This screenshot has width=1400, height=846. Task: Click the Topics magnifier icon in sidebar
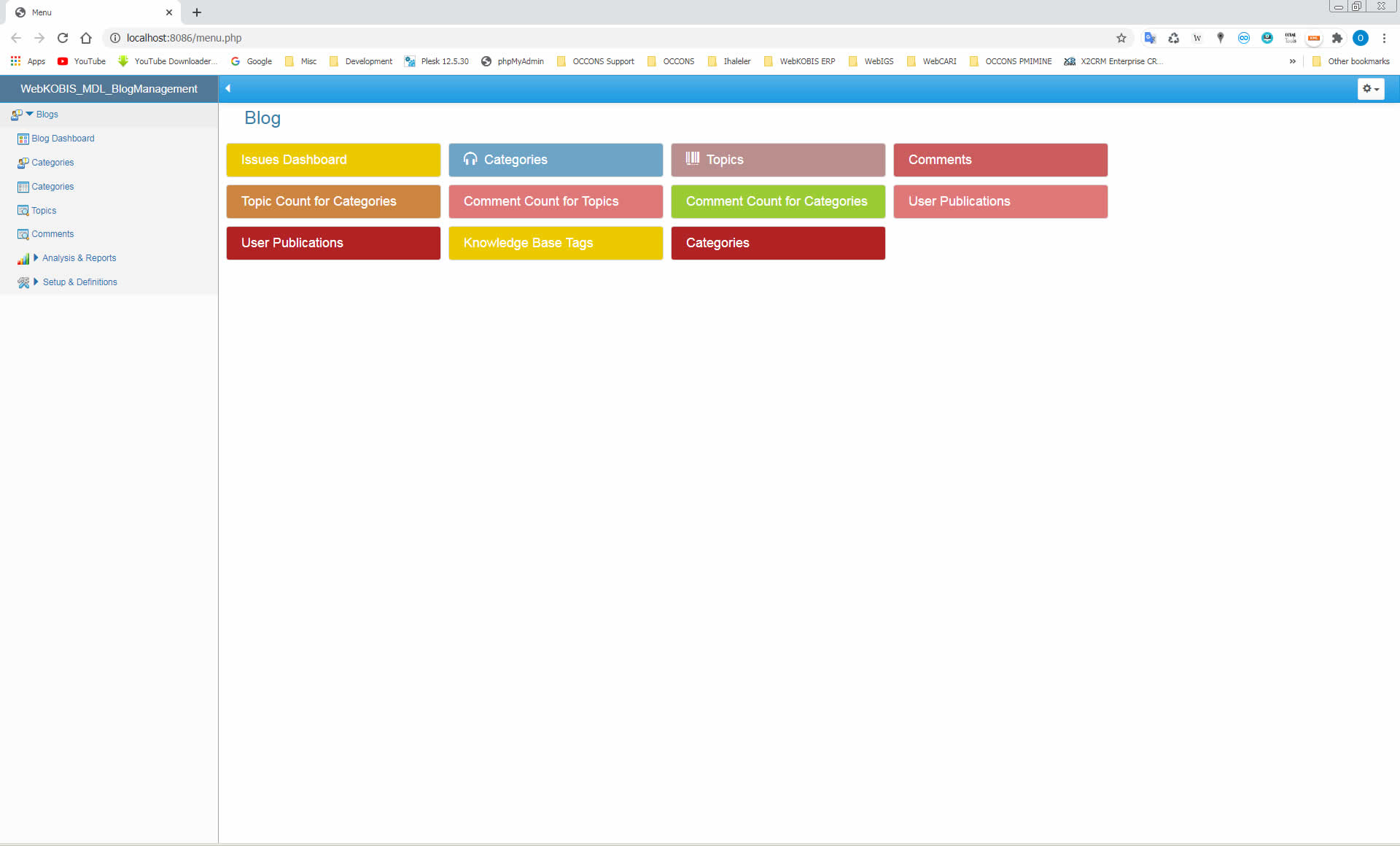coord(23,211)
